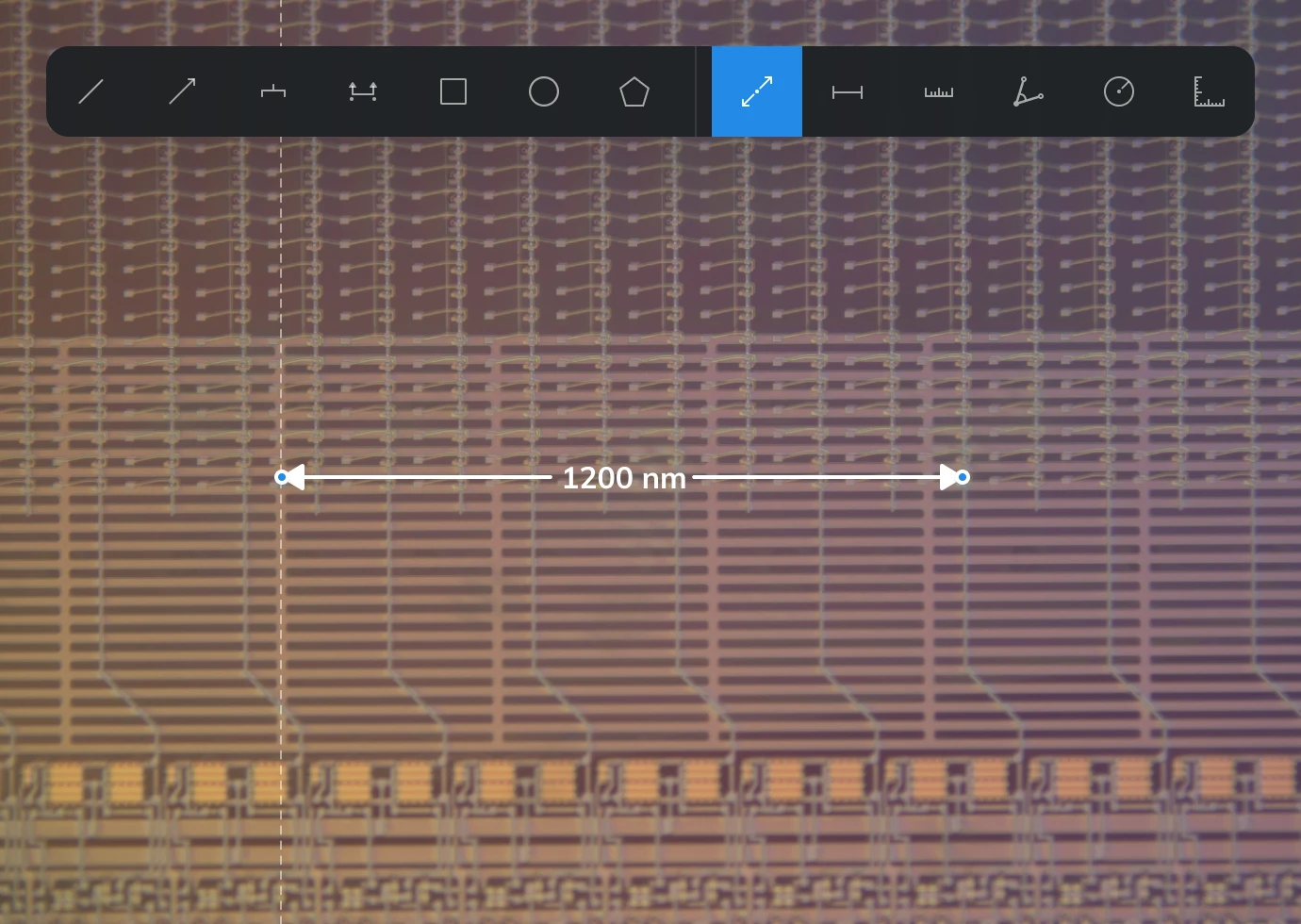
Task: Click the right endpoint handle of measurement
Action: 963,477
